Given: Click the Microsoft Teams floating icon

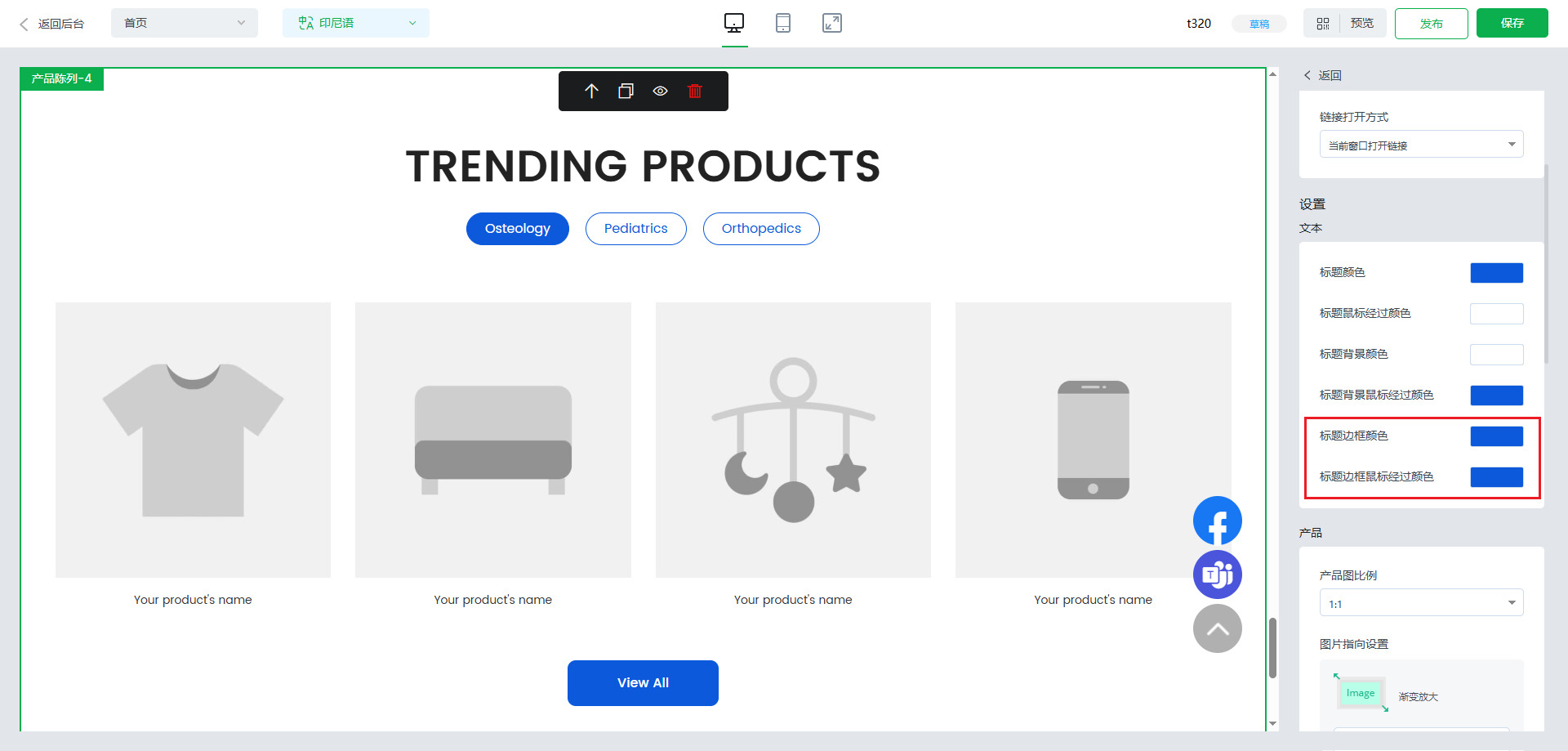Looking at the screenshot, I should pos(1217,574).
